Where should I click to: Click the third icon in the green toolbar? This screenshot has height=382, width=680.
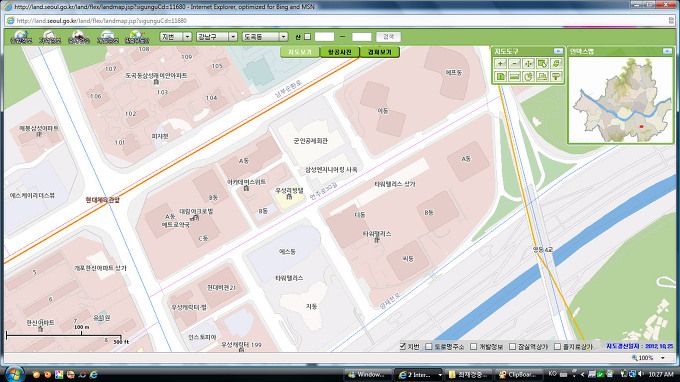(x=78, y=37)
